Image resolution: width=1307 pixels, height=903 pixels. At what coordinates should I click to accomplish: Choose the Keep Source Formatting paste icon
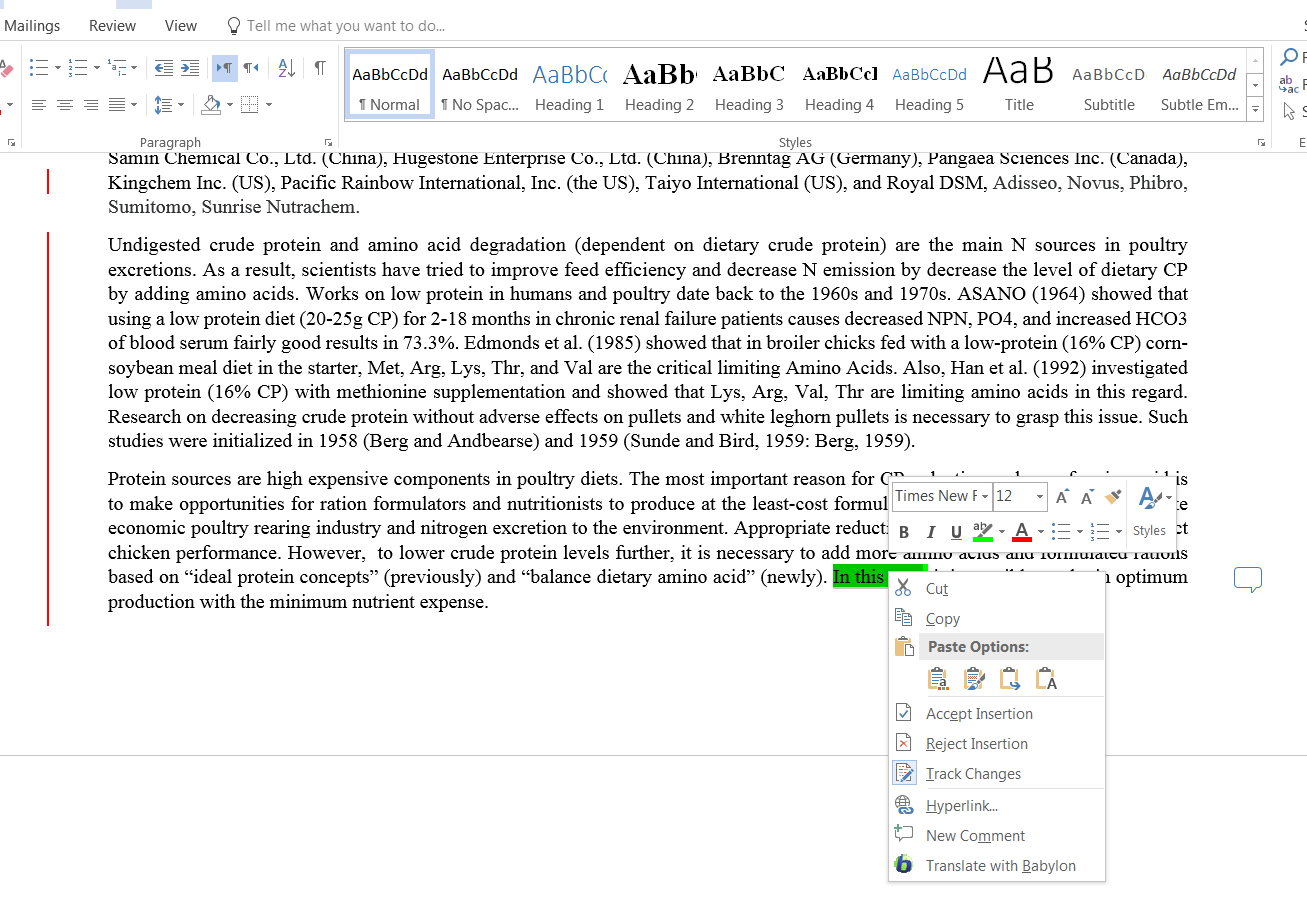[x=974, y=680]
